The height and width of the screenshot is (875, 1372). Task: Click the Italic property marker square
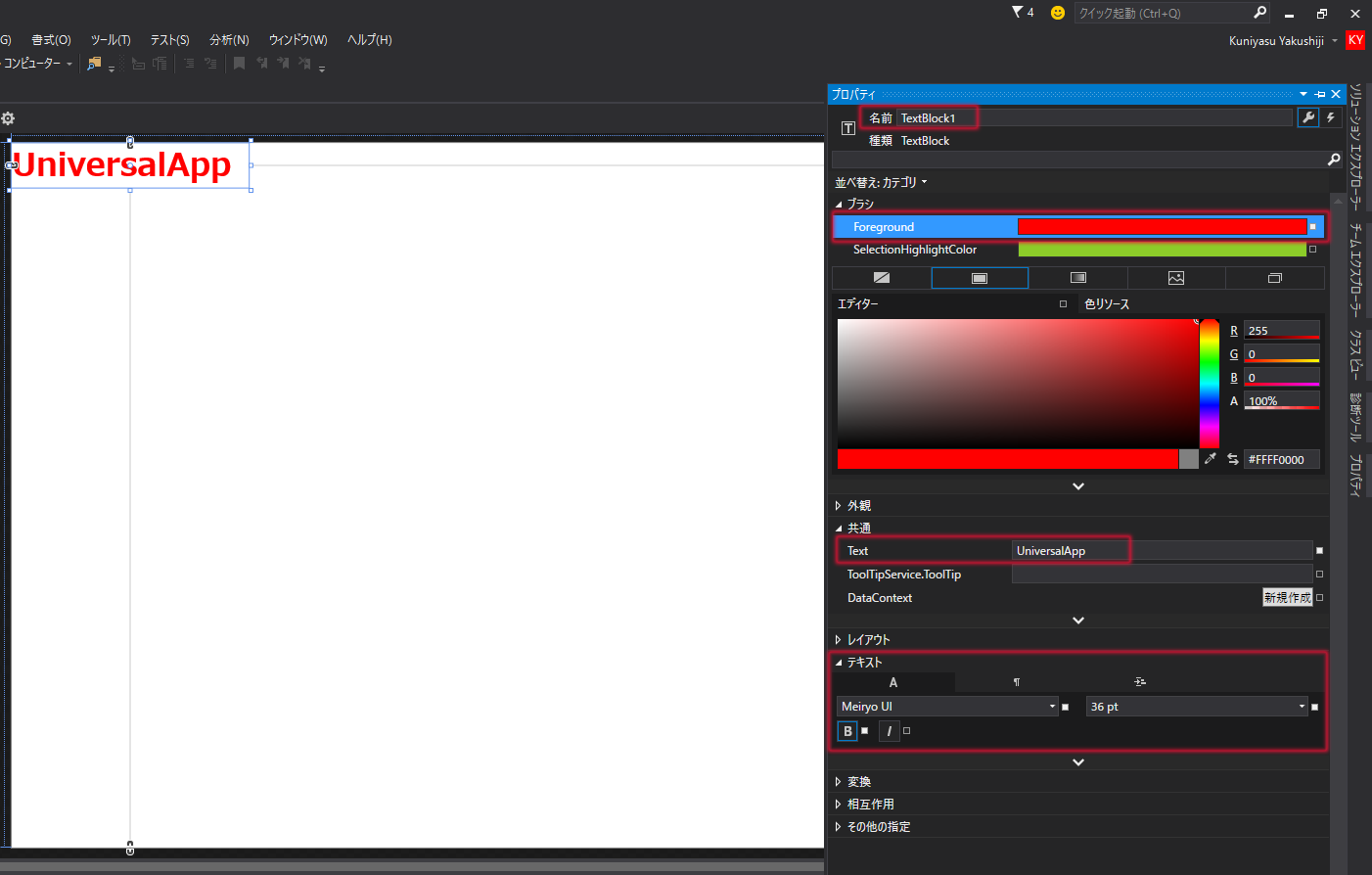[x=906, y=730]
